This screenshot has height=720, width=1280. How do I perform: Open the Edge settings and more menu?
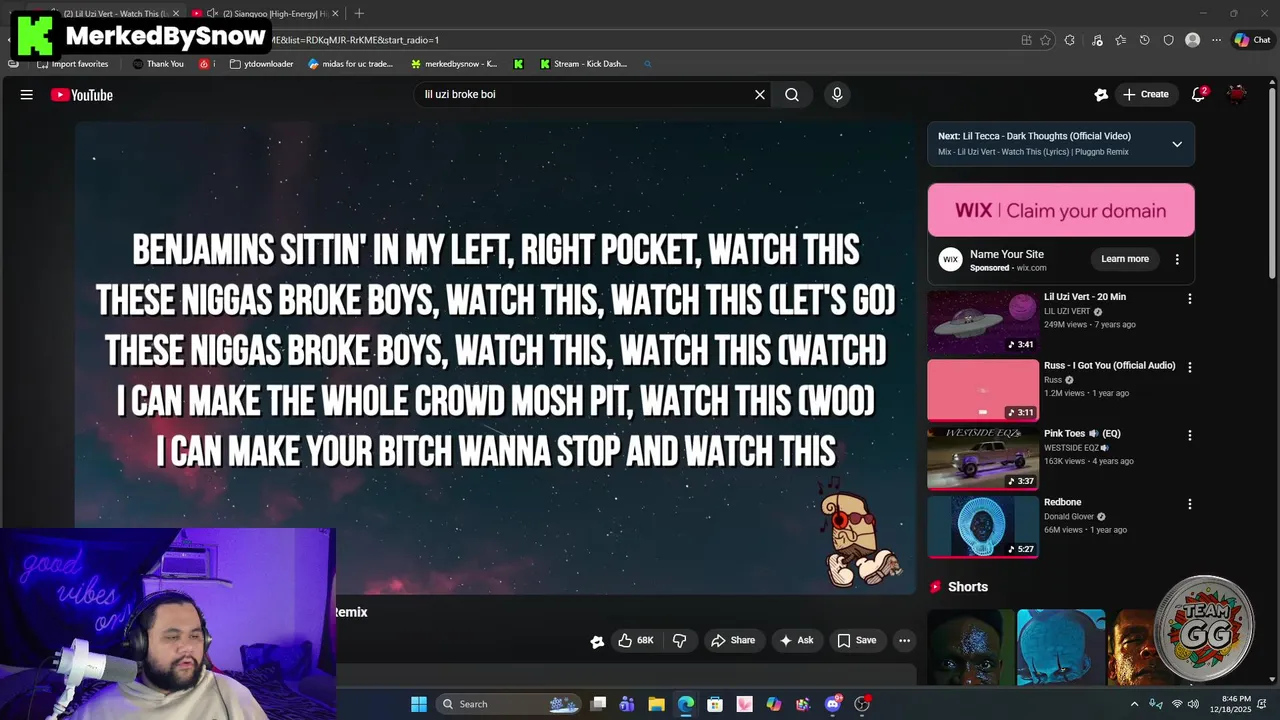[x=1216, y=40]
